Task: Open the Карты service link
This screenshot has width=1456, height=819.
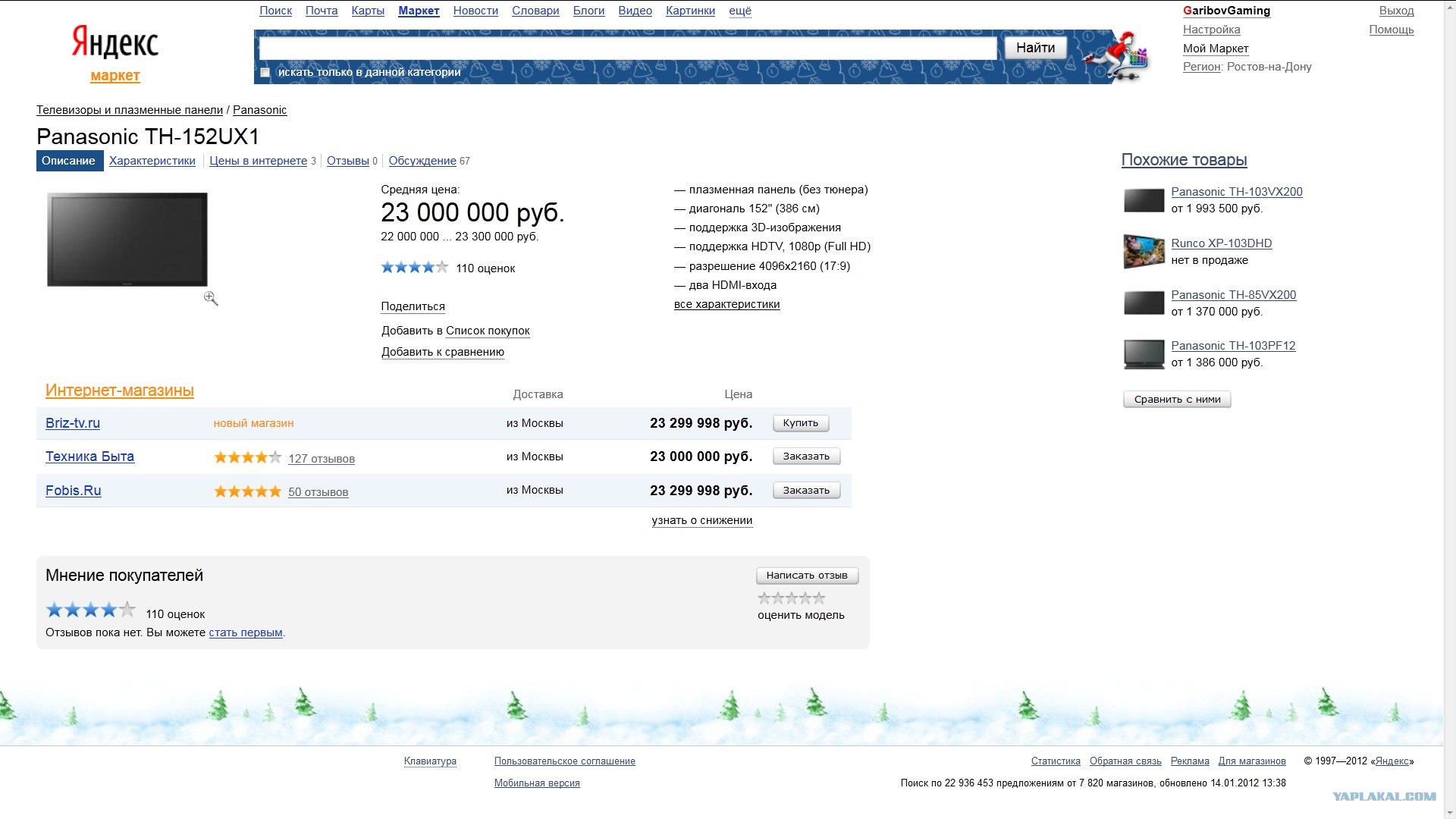Action: pyautogui.click(x=368, y=11)
